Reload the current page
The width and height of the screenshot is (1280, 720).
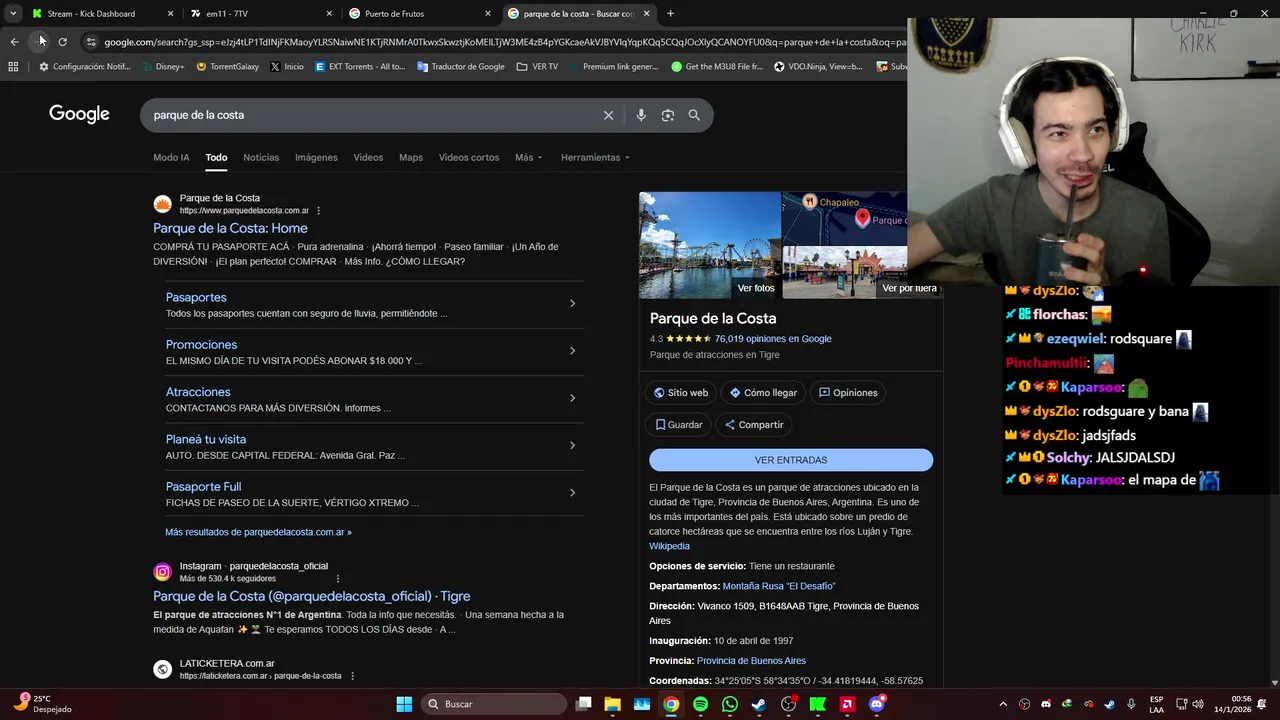[63, 42]
